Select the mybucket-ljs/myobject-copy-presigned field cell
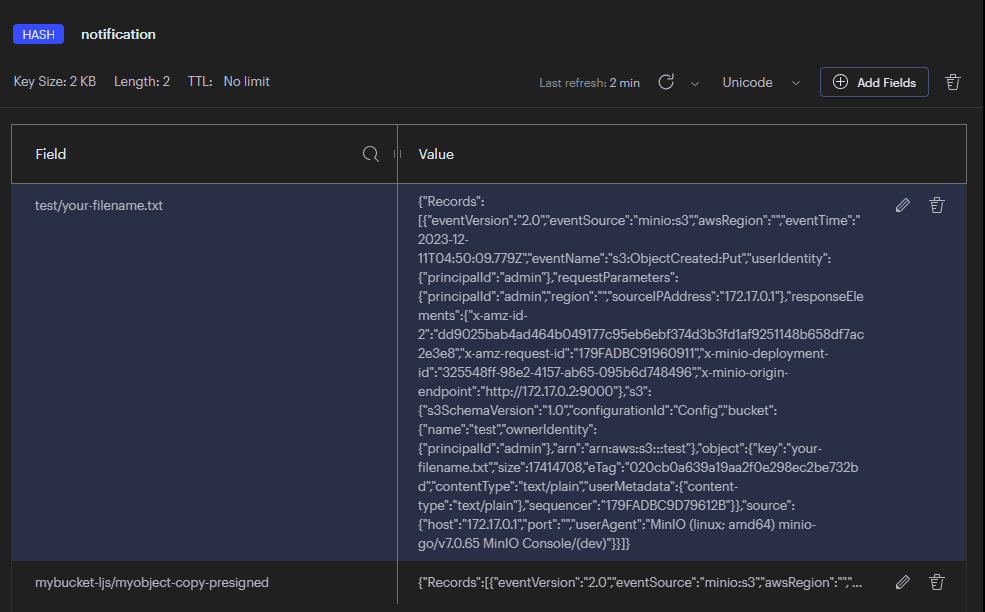The width and height of the screenshot is (985, 612). (152, 582)
